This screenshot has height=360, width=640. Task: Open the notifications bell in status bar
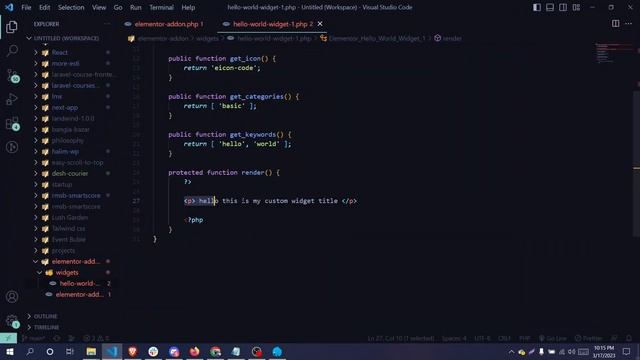pos(629,338)
